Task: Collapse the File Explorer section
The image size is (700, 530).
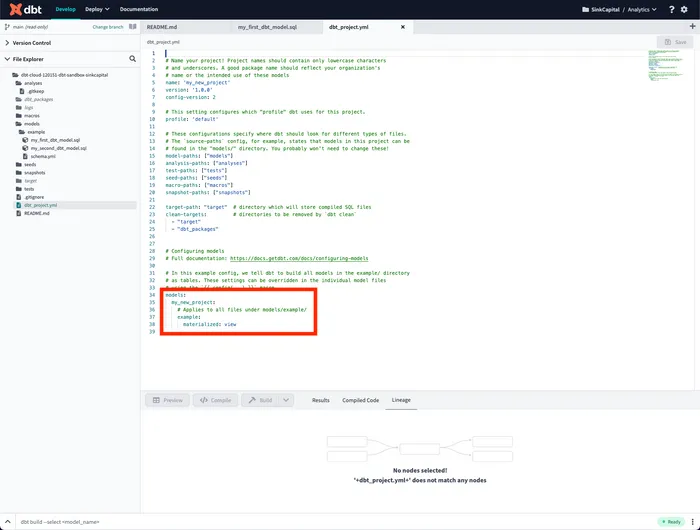Action: [x=24, y=59]
